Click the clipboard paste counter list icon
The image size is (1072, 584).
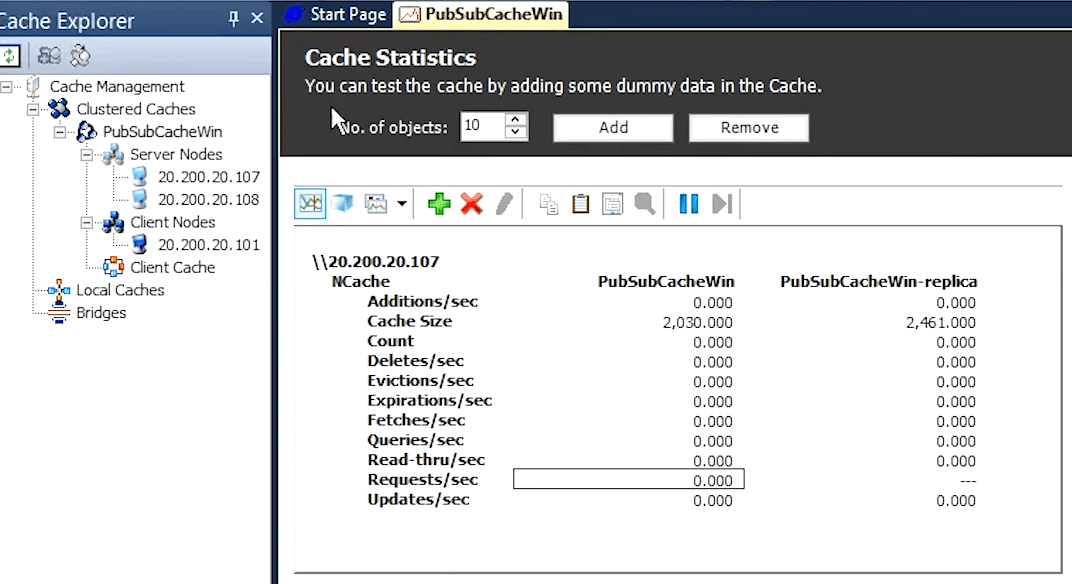pos(580,204)
